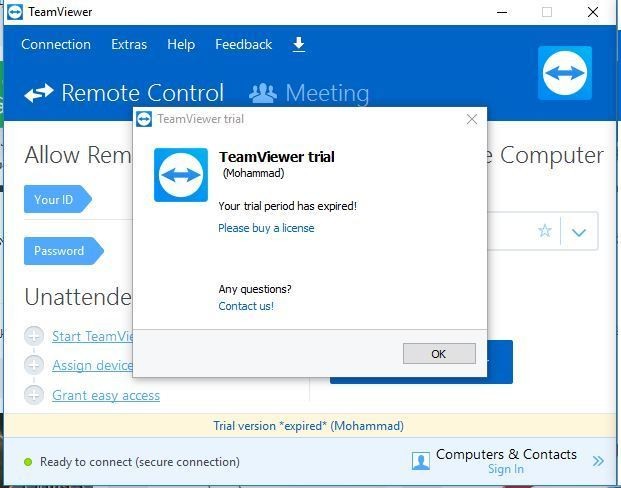The height and width of the screenshot is (488, 621).
Task: Click the partially hidden blue connect button
Action: (500, 362)
